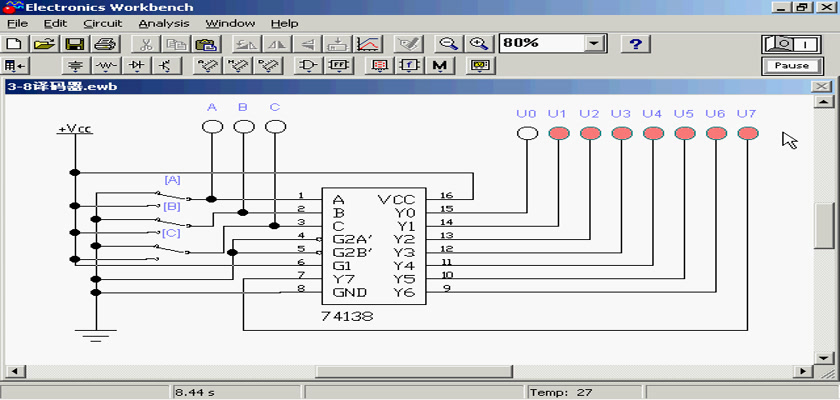Toggle switch [B] in circuit

coord(172,222)
